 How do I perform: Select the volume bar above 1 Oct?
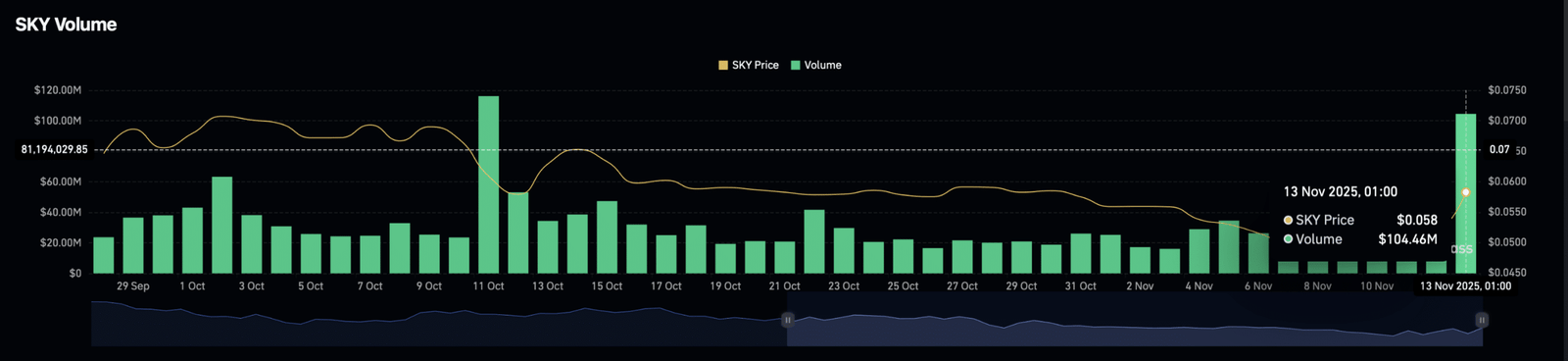192,240
